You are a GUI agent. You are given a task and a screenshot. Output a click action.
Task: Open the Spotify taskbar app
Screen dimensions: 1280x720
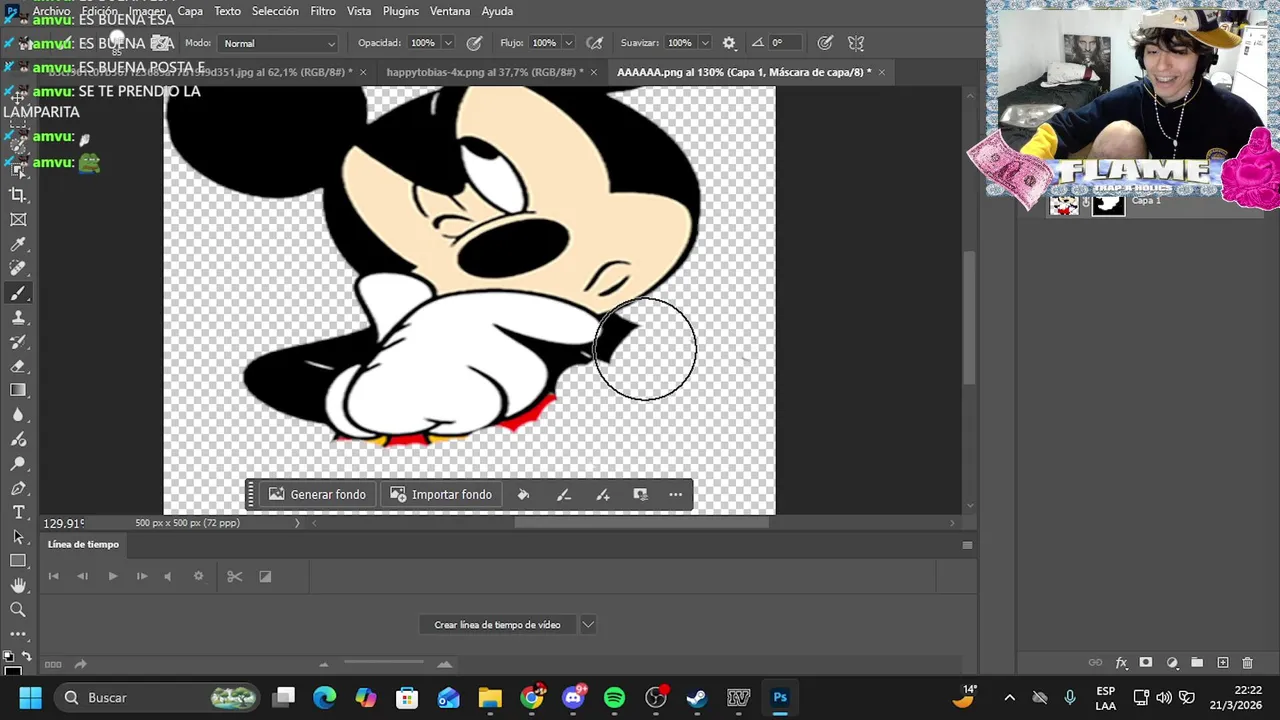pos(614,698)
